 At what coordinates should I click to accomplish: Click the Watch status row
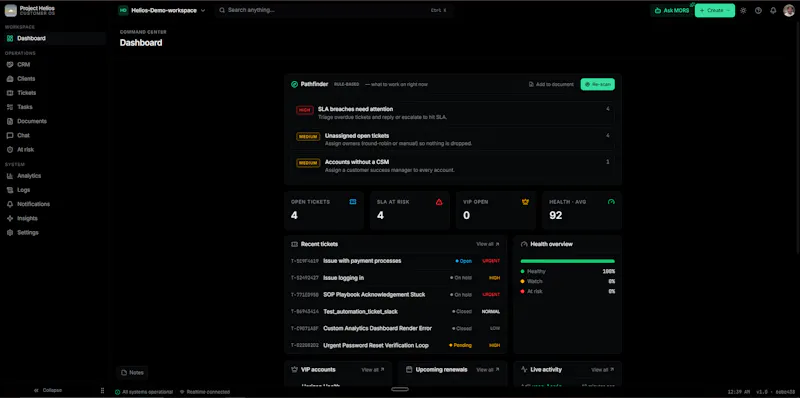pyautogui.click(x=567, y=281)
